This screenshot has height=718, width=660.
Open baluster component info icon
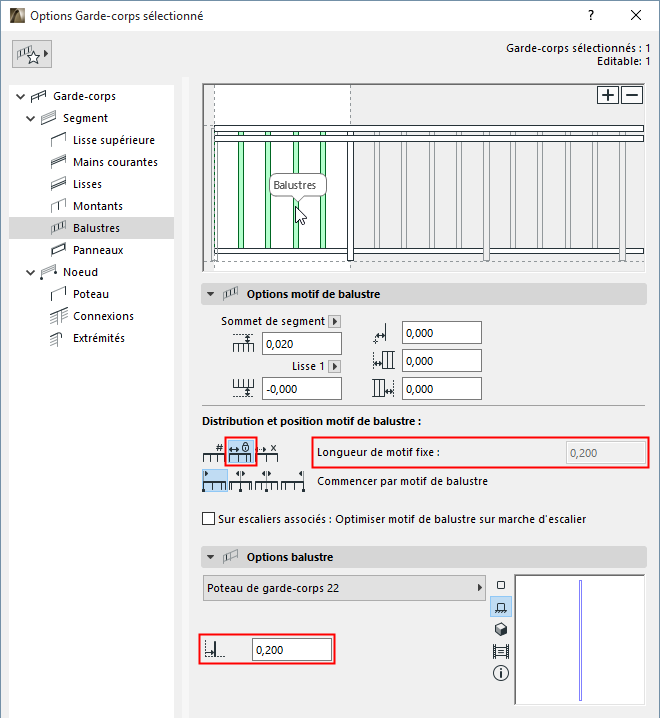coord(501,673)
